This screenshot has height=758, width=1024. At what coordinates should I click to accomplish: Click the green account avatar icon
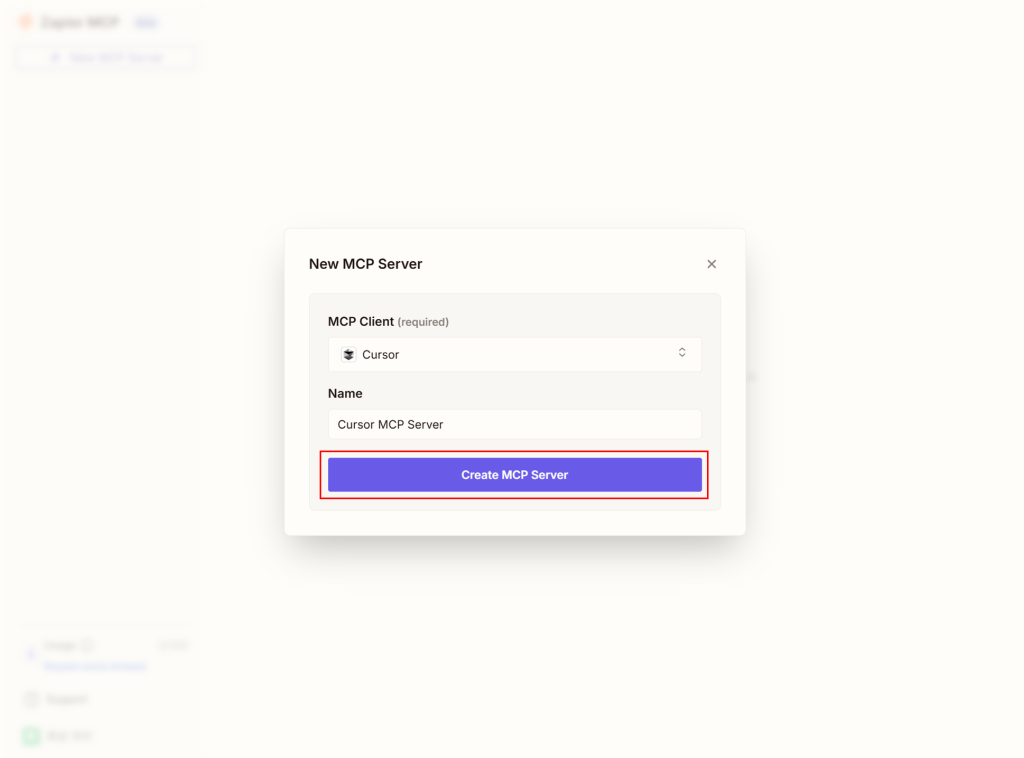[31, 736]
